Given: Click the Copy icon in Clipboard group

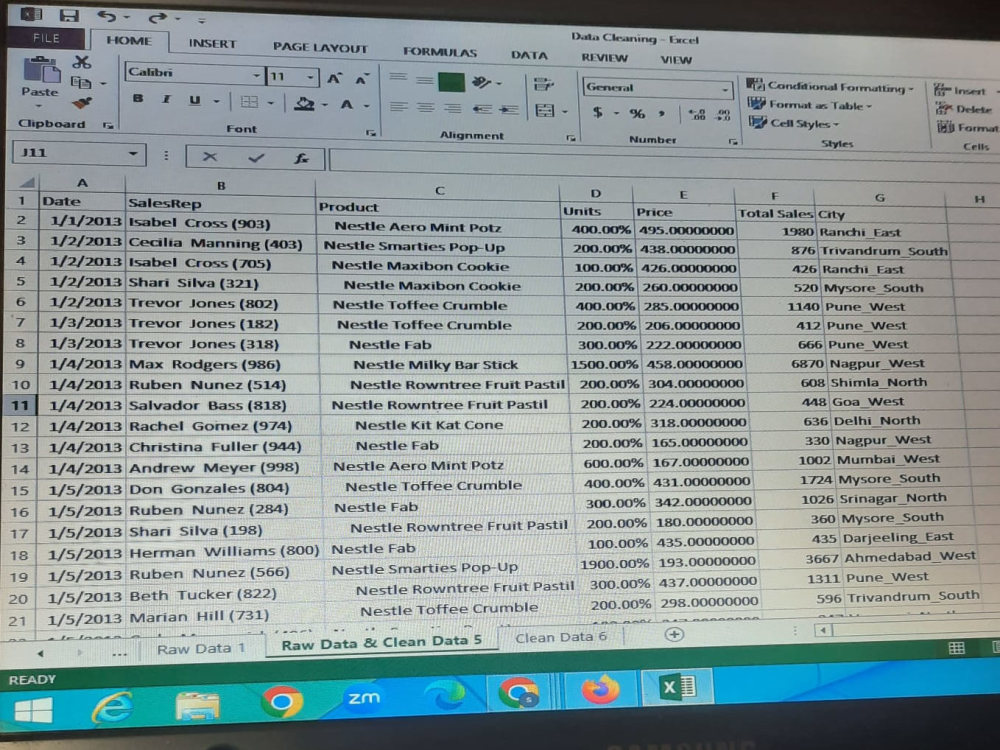Looking at the screenshot, I should tap(80, 82).
